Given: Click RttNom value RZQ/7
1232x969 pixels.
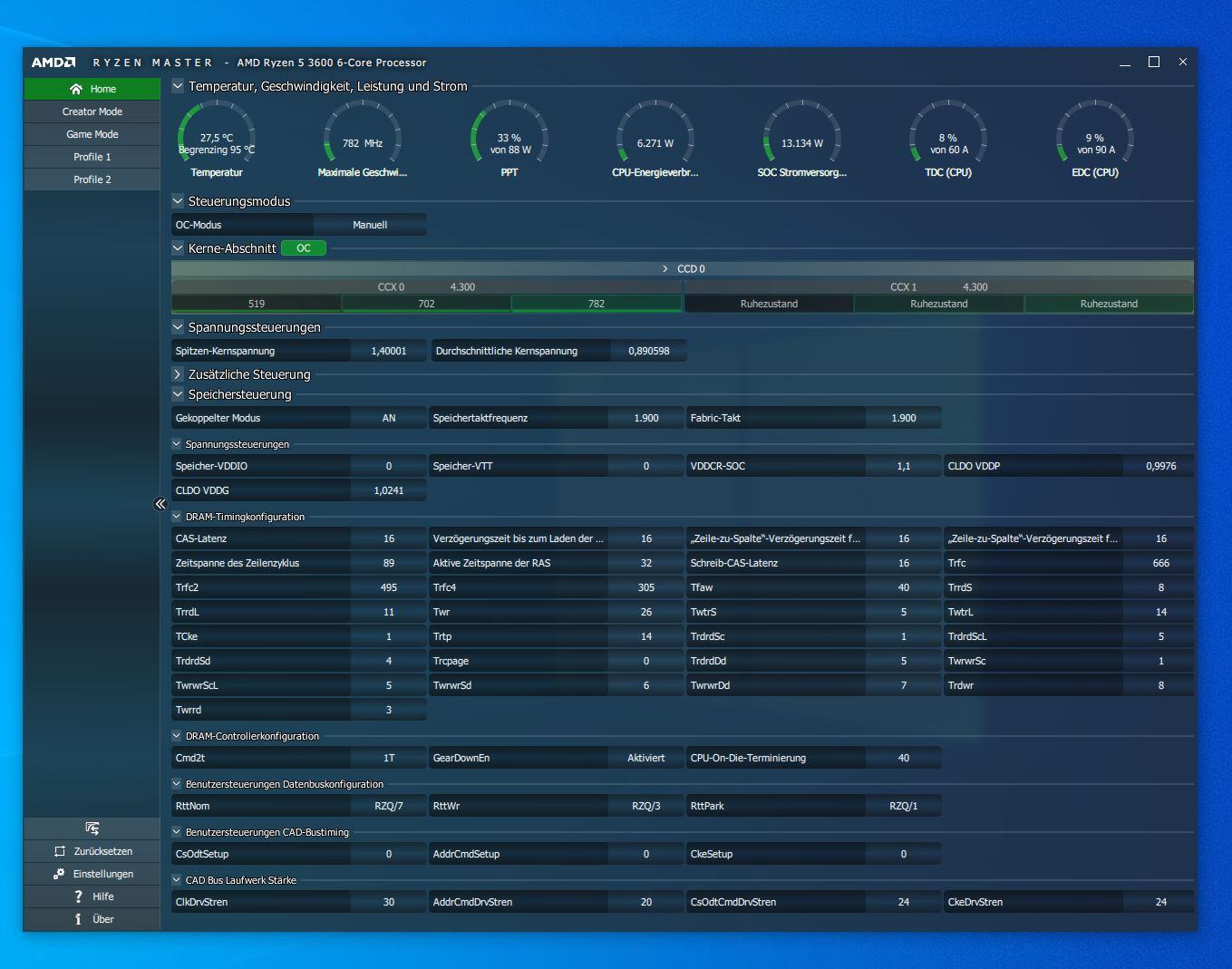Looking at the screenshot, I should 389,806.
